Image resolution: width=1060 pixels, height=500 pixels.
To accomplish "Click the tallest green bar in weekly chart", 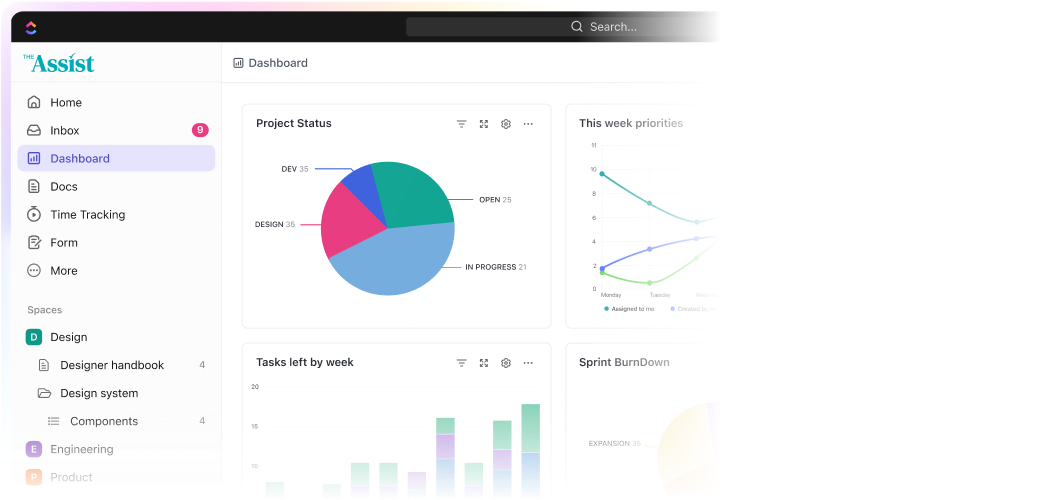I will coord(531,428).
